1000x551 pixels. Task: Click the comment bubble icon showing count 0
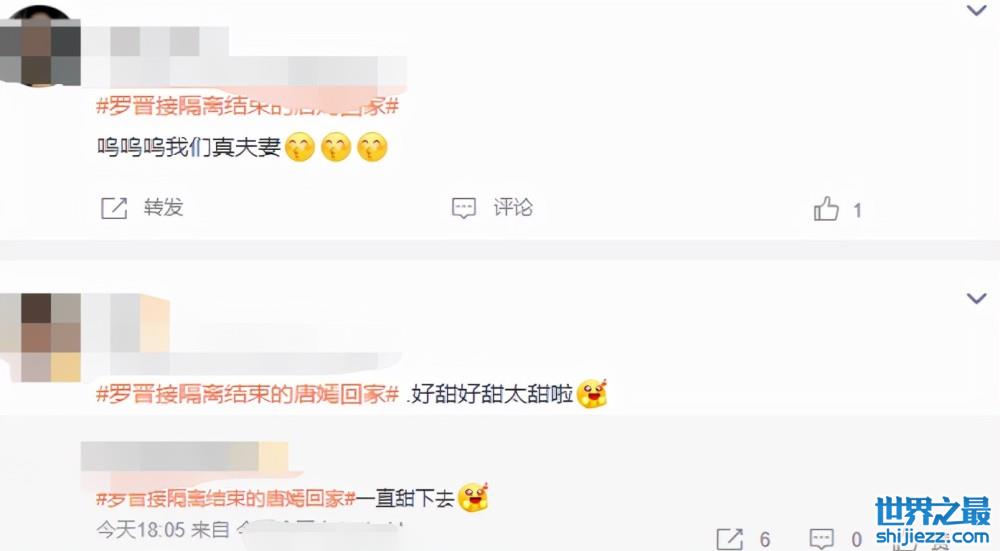point(821,539)
